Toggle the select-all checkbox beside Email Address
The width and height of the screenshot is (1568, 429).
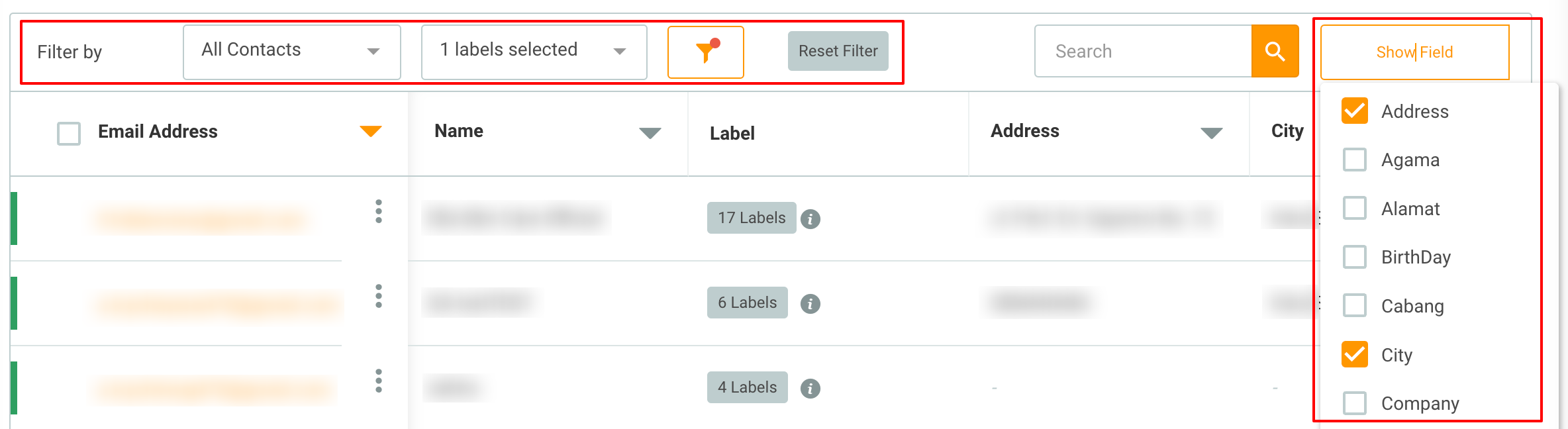click(x=69, y=133)
